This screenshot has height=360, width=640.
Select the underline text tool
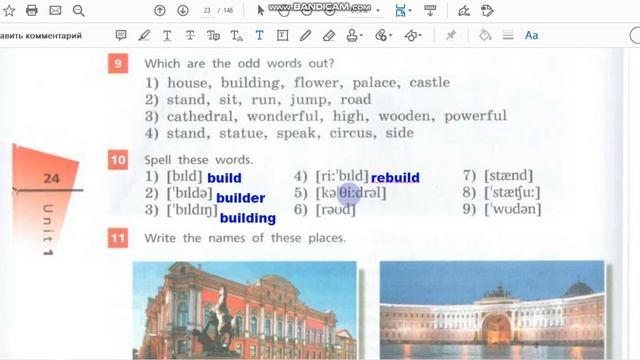(167, 36)
